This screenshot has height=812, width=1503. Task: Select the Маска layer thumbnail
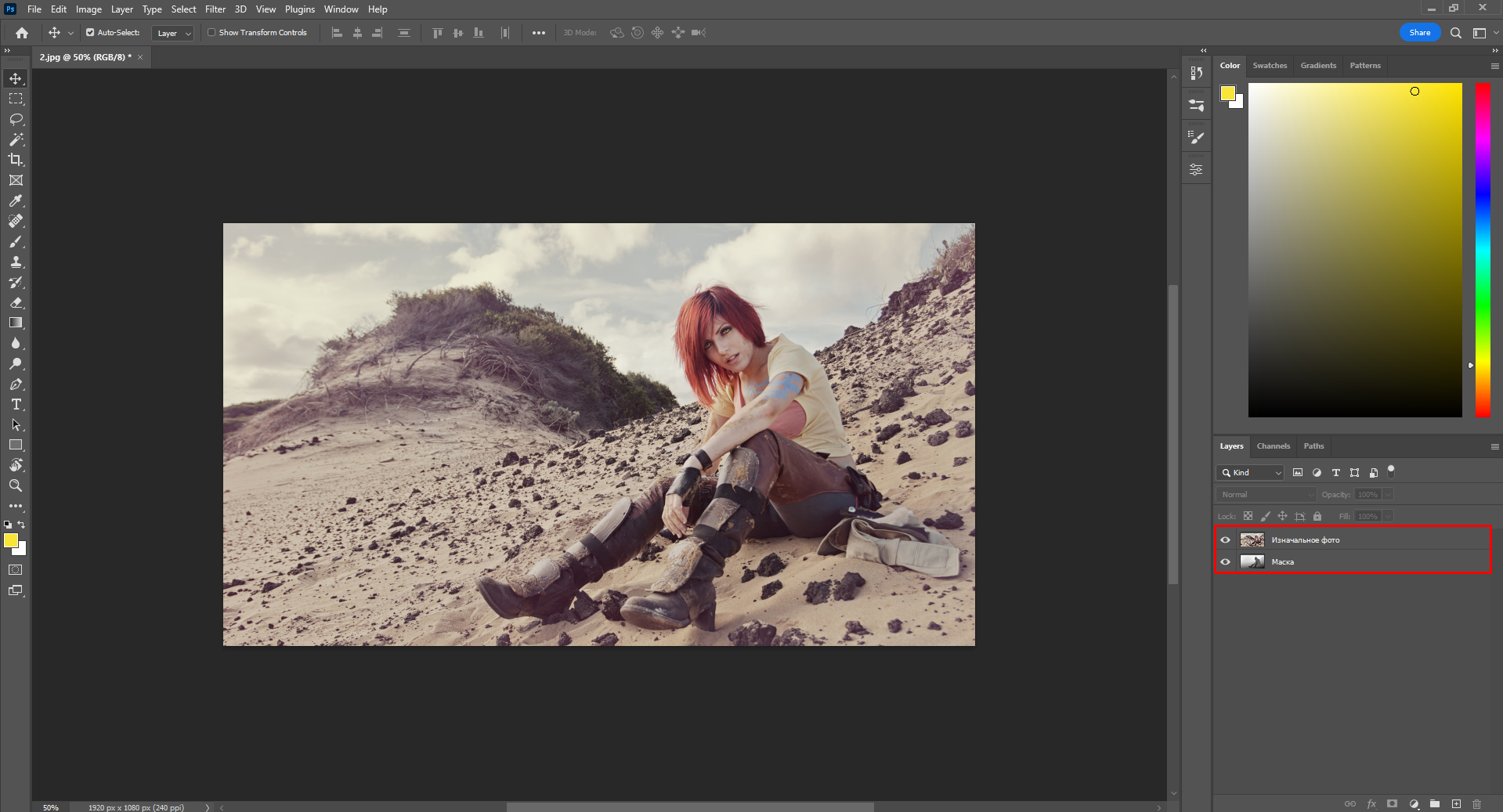(1252, 561)
